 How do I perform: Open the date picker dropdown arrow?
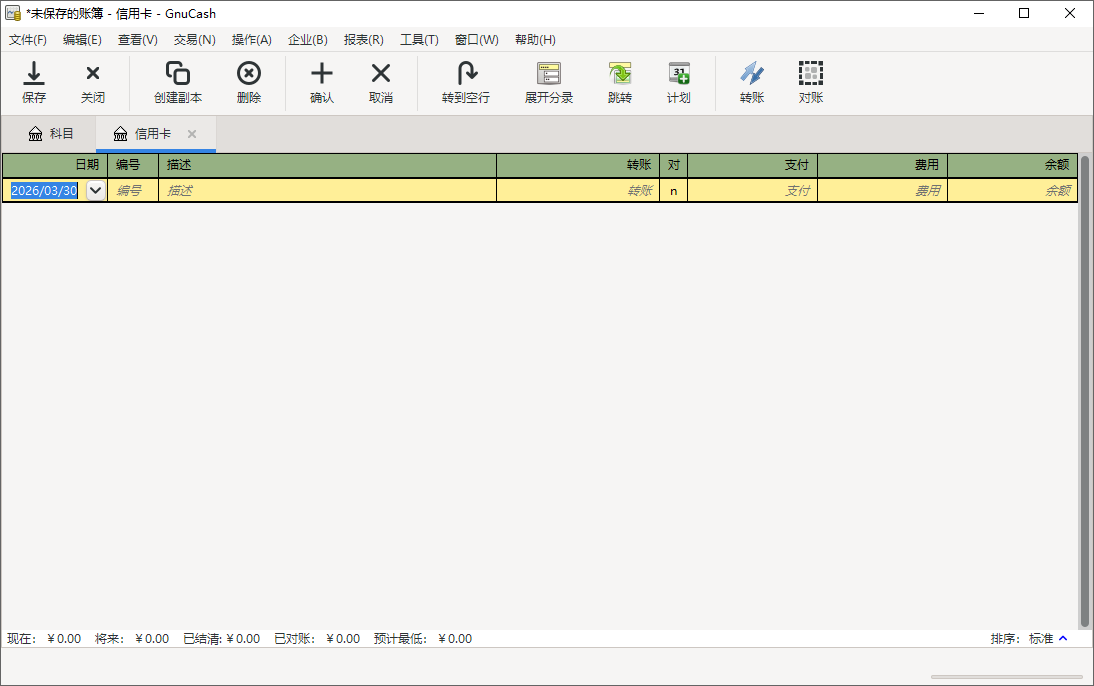tap(96, 191)
